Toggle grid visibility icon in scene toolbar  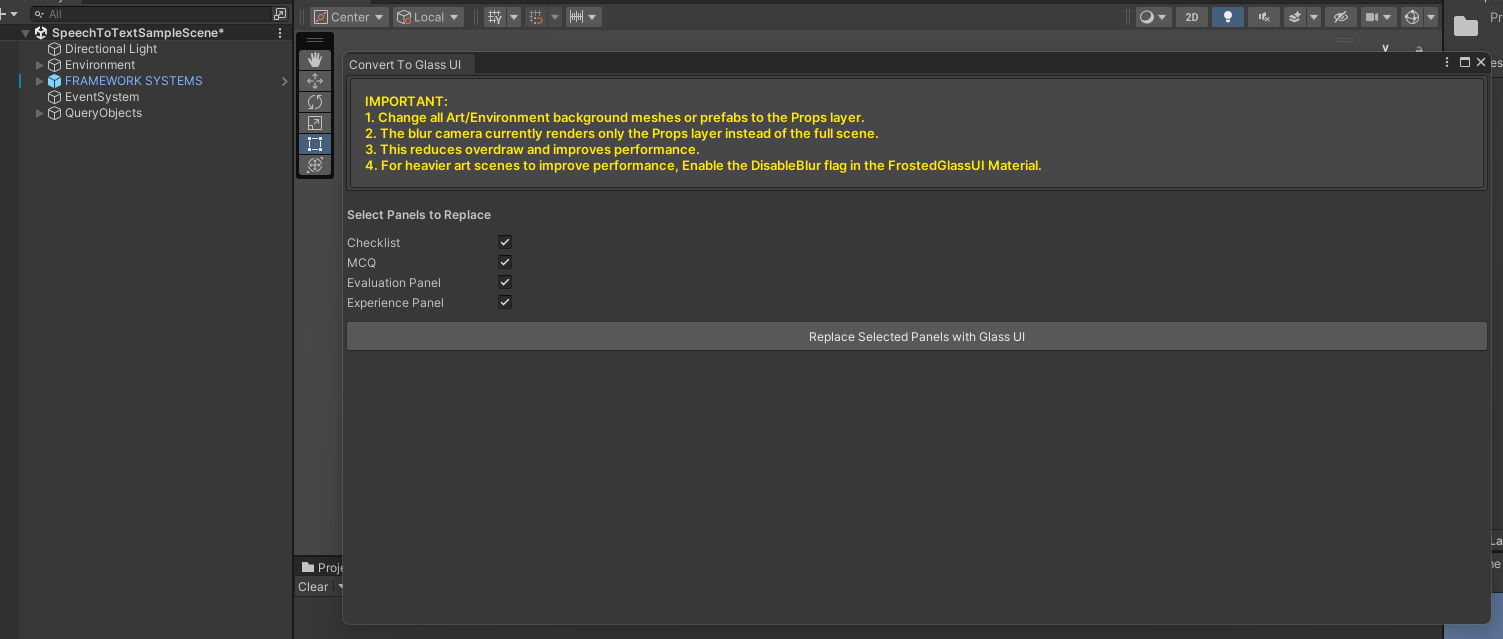tap(494, 17)
